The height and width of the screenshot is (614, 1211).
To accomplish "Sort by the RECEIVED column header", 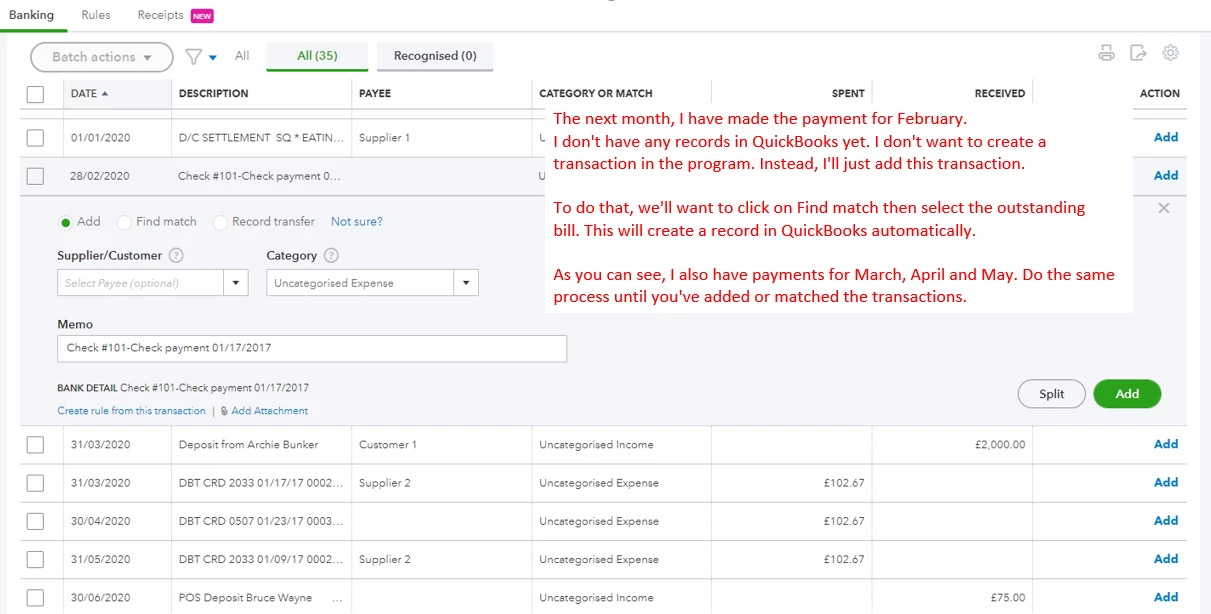I will click(x=1000, y=93).
